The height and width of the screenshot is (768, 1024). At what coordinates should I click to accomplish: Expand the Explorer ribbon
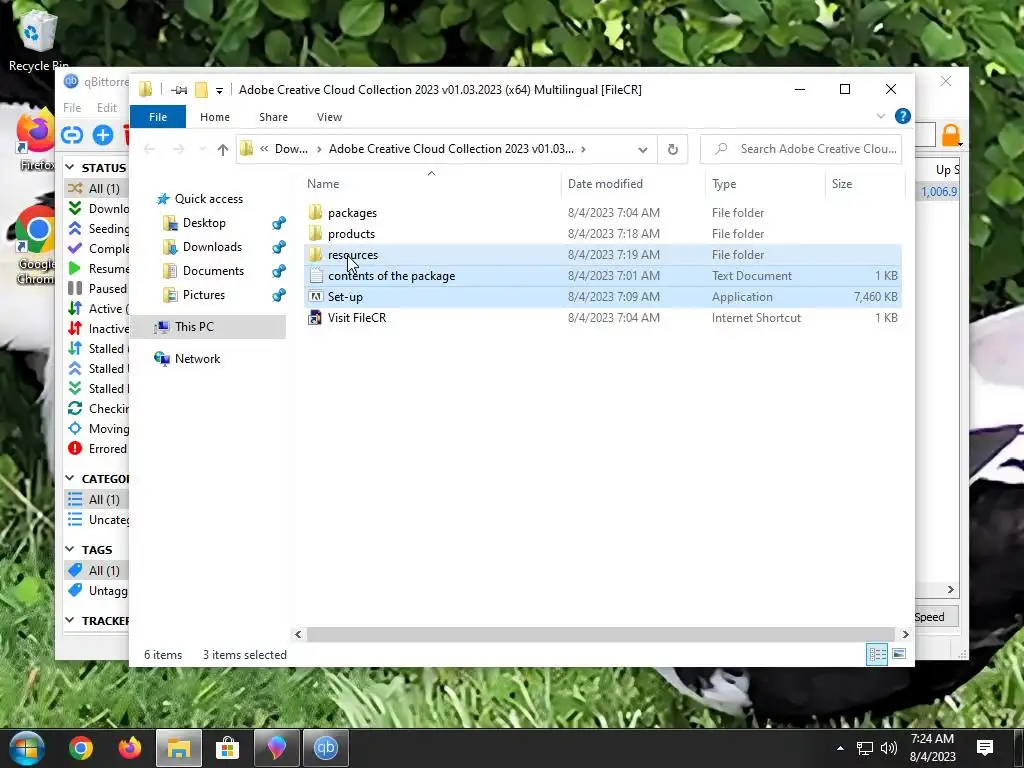[x=880, y=116]
